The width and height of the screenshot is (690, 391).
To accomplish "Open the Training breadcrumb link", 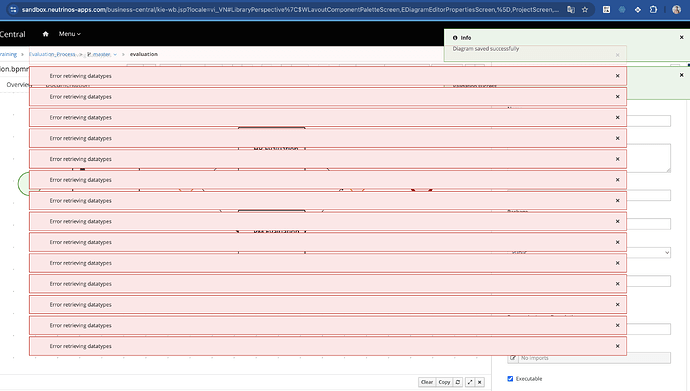I will pos(8,54).
